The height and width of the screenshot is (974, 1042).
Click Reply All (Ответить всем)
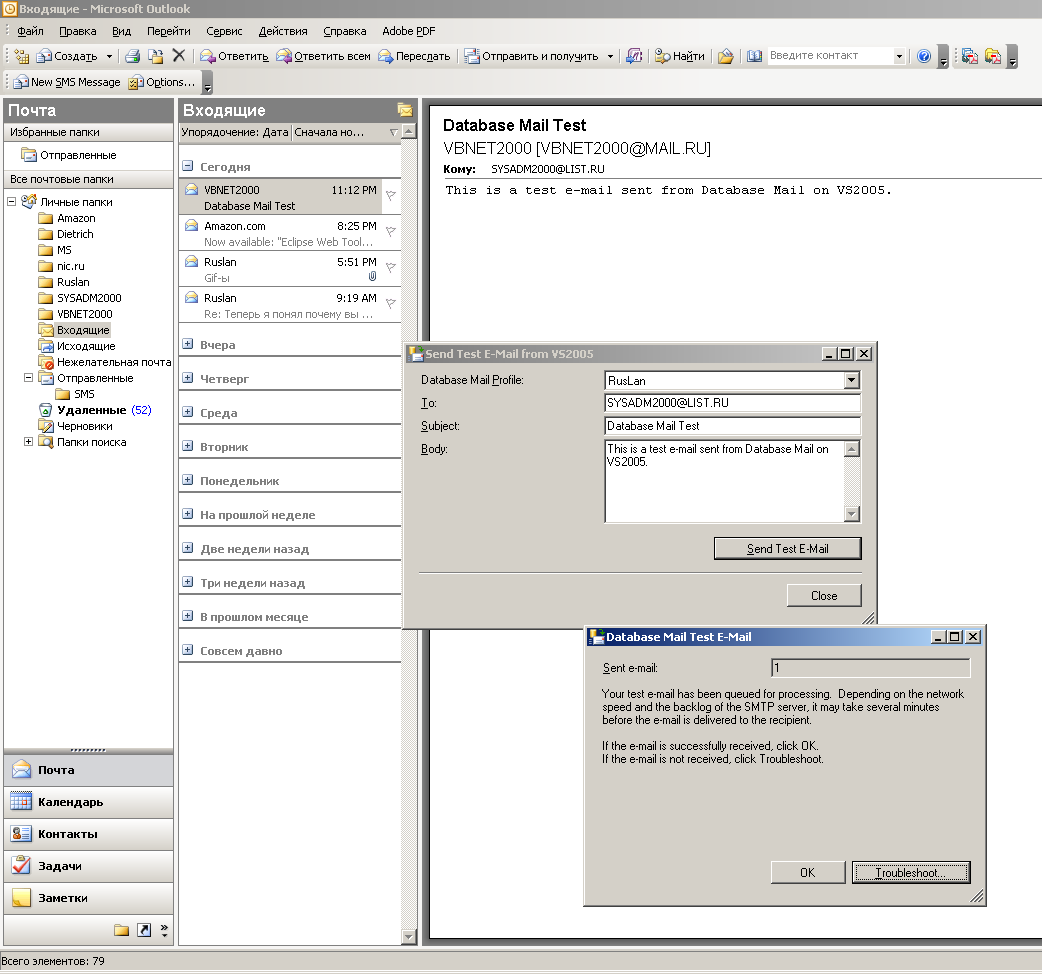point(324,56)
